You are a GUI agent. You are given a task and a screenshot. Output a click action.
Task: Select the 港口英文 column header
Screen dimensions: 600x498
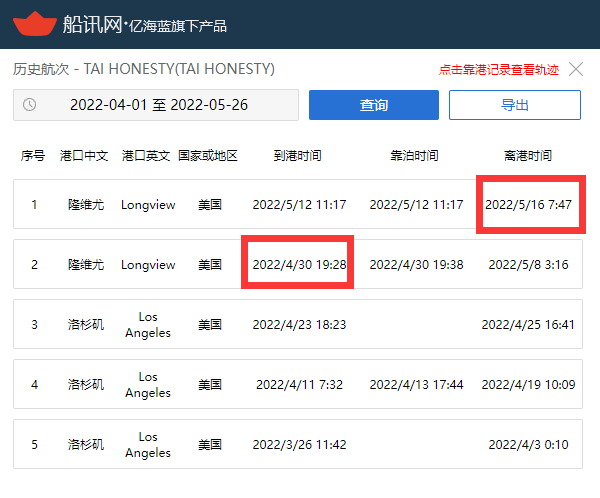tap(146, 156)
